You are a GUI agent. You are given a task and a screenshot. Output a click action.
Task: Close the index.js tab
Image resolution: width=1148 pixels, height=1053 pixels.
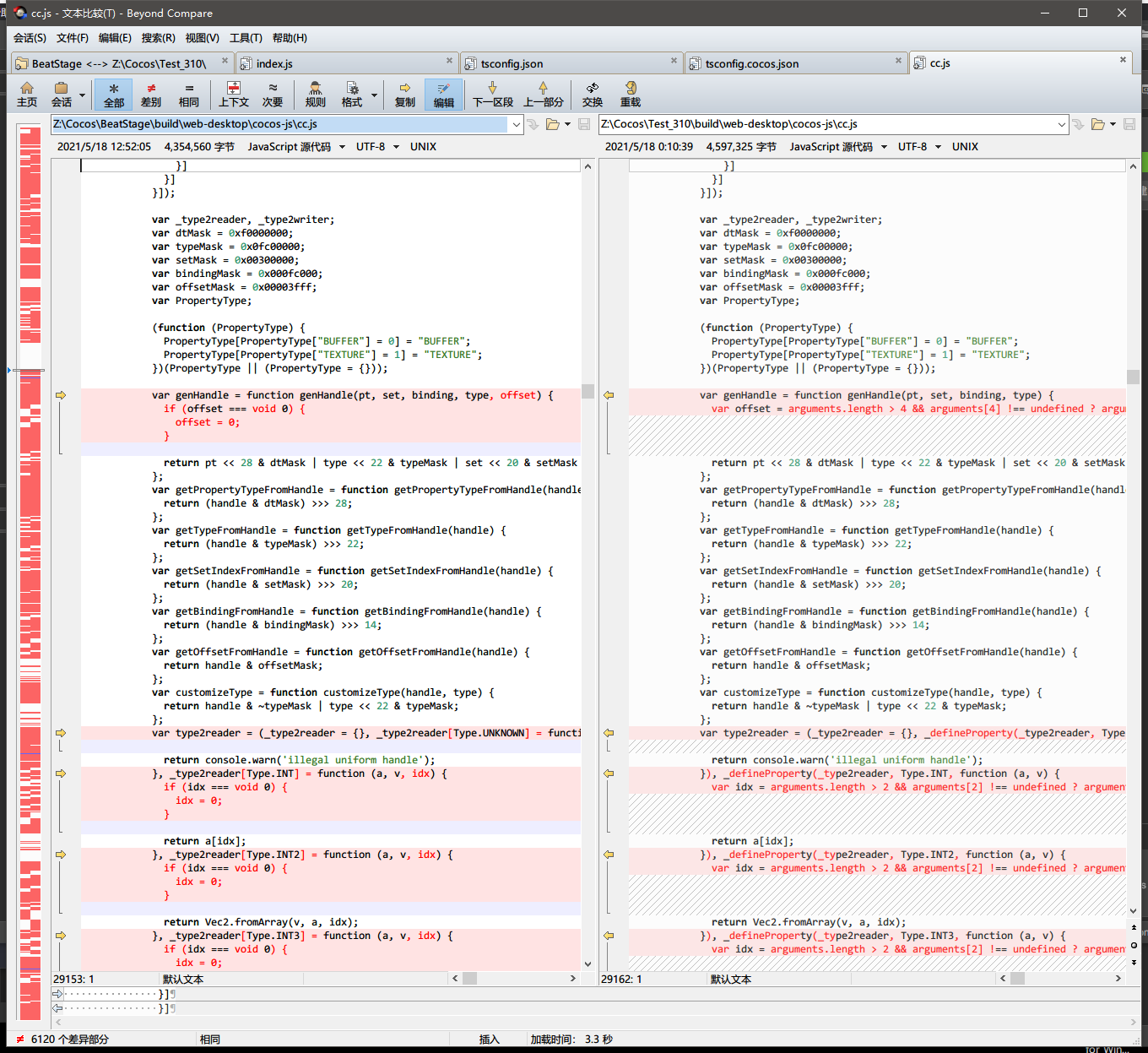(x=449, y=60)
